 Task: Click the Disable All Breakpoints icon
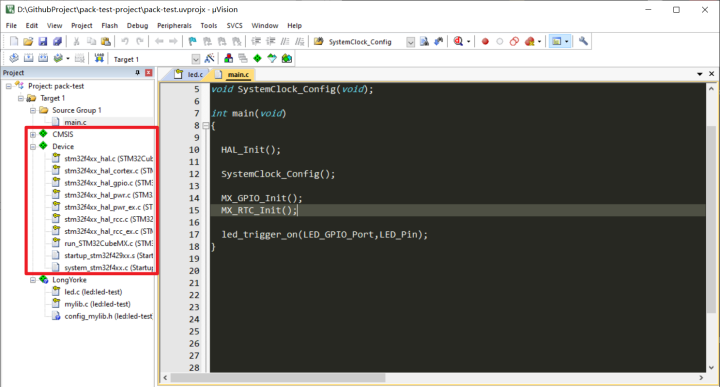[x=514, y=41]
